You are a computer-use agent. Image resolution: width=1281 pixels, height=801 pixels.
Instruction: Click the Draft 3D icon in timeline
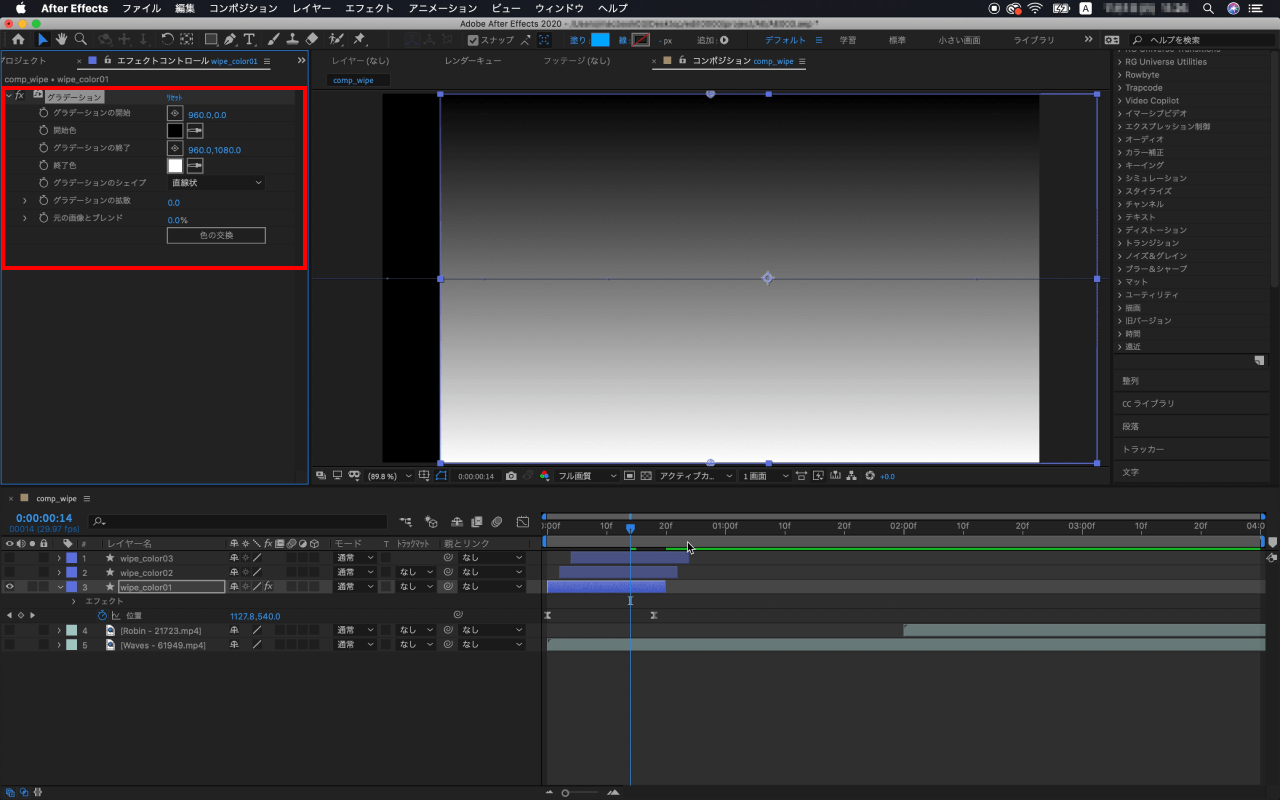(431, 522)
